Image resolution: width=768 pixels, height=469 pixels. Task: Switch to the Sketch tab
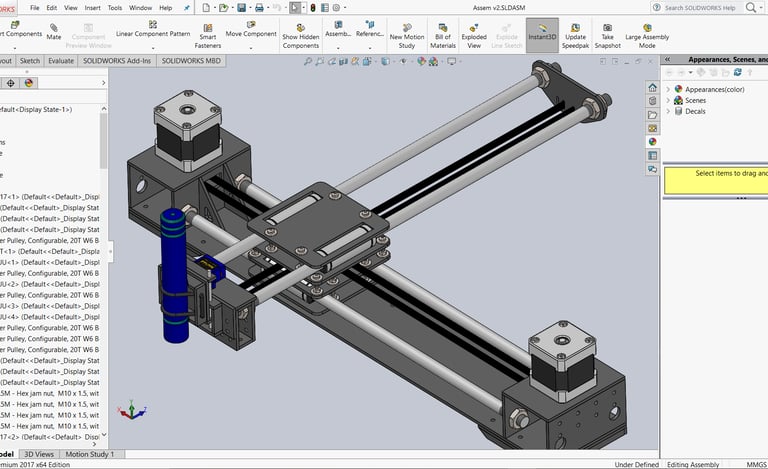(x=29, y=61)
